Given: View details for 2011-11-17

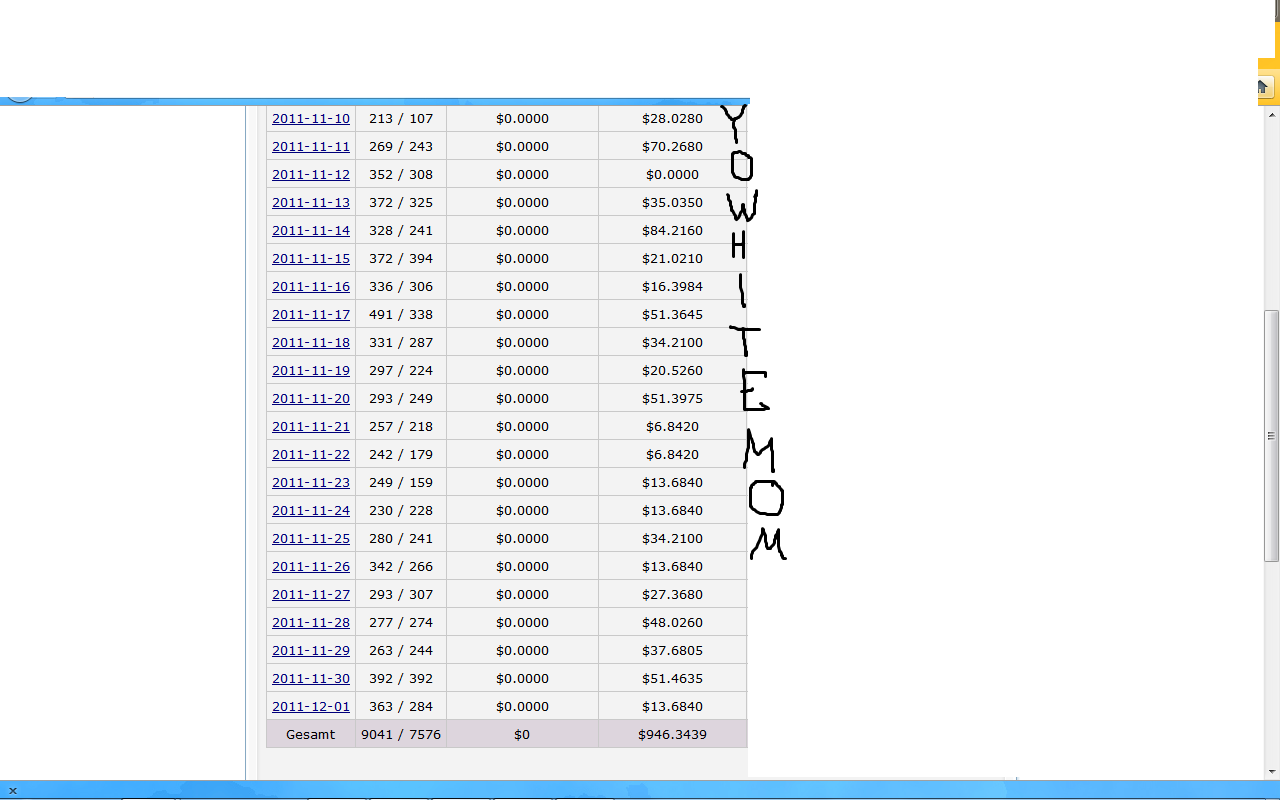Looking at the screenshot, I should pos(311,314).
